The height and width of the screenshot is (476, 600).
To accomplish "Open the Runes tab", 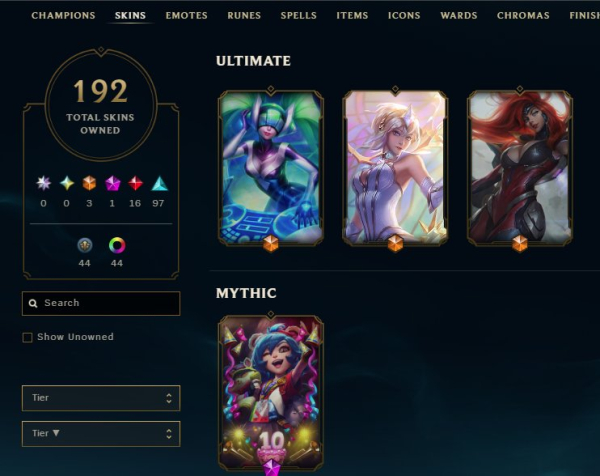I will 244,15.
